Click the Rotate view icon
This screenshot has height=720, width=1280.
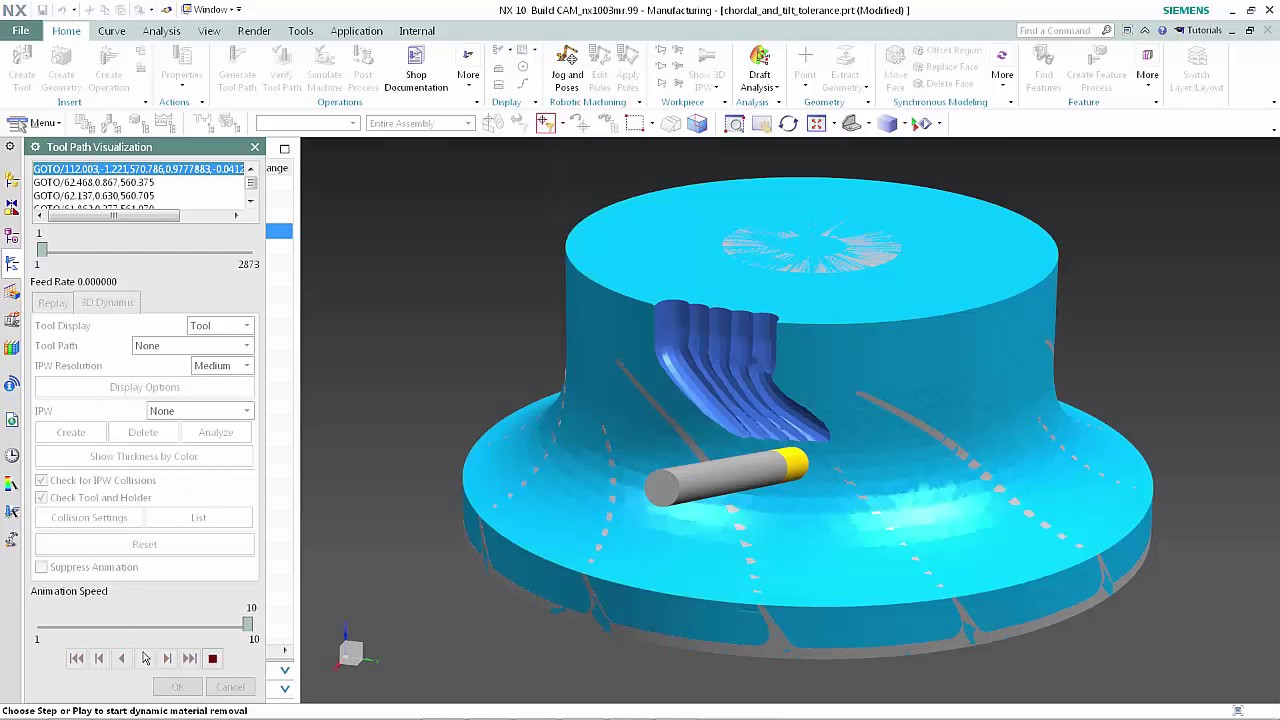788,124
